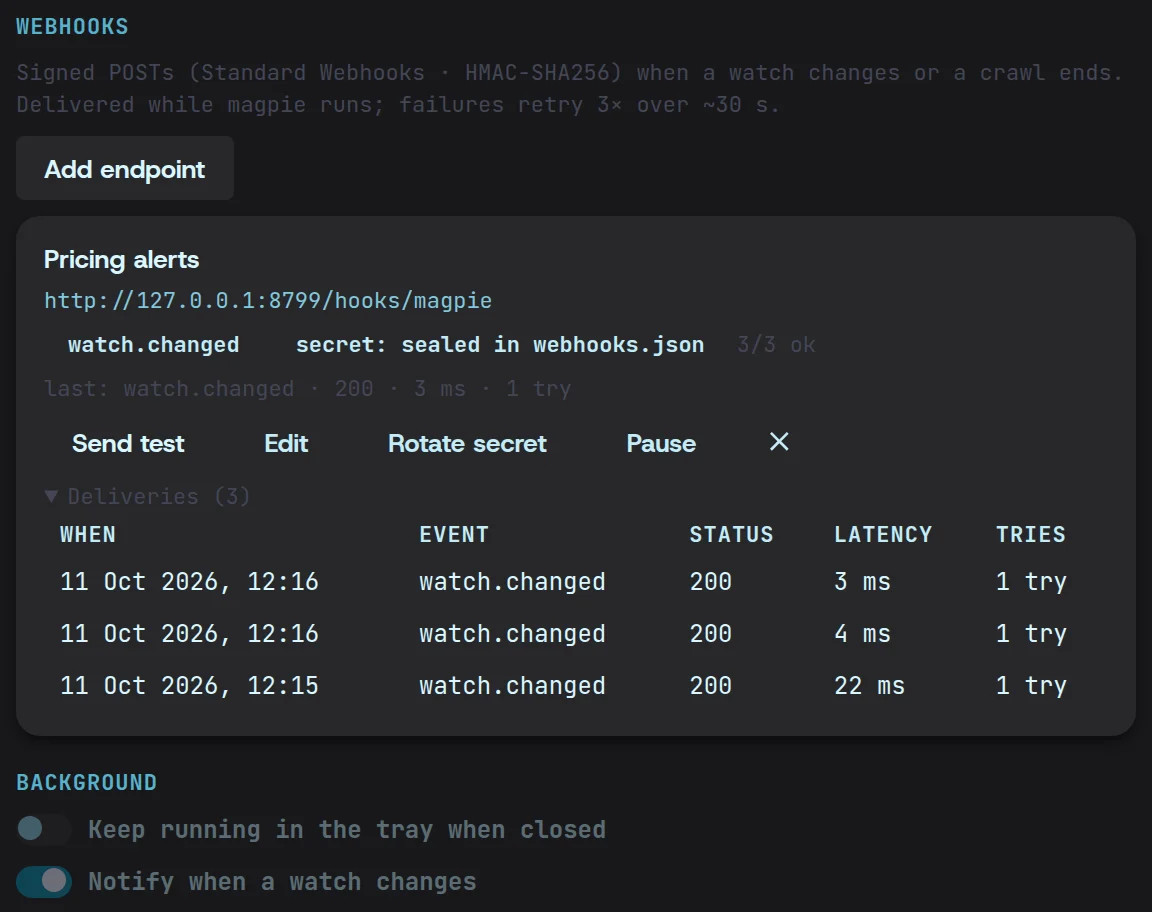Click the secret: sealed in webhooks.json label

[500, 345]
